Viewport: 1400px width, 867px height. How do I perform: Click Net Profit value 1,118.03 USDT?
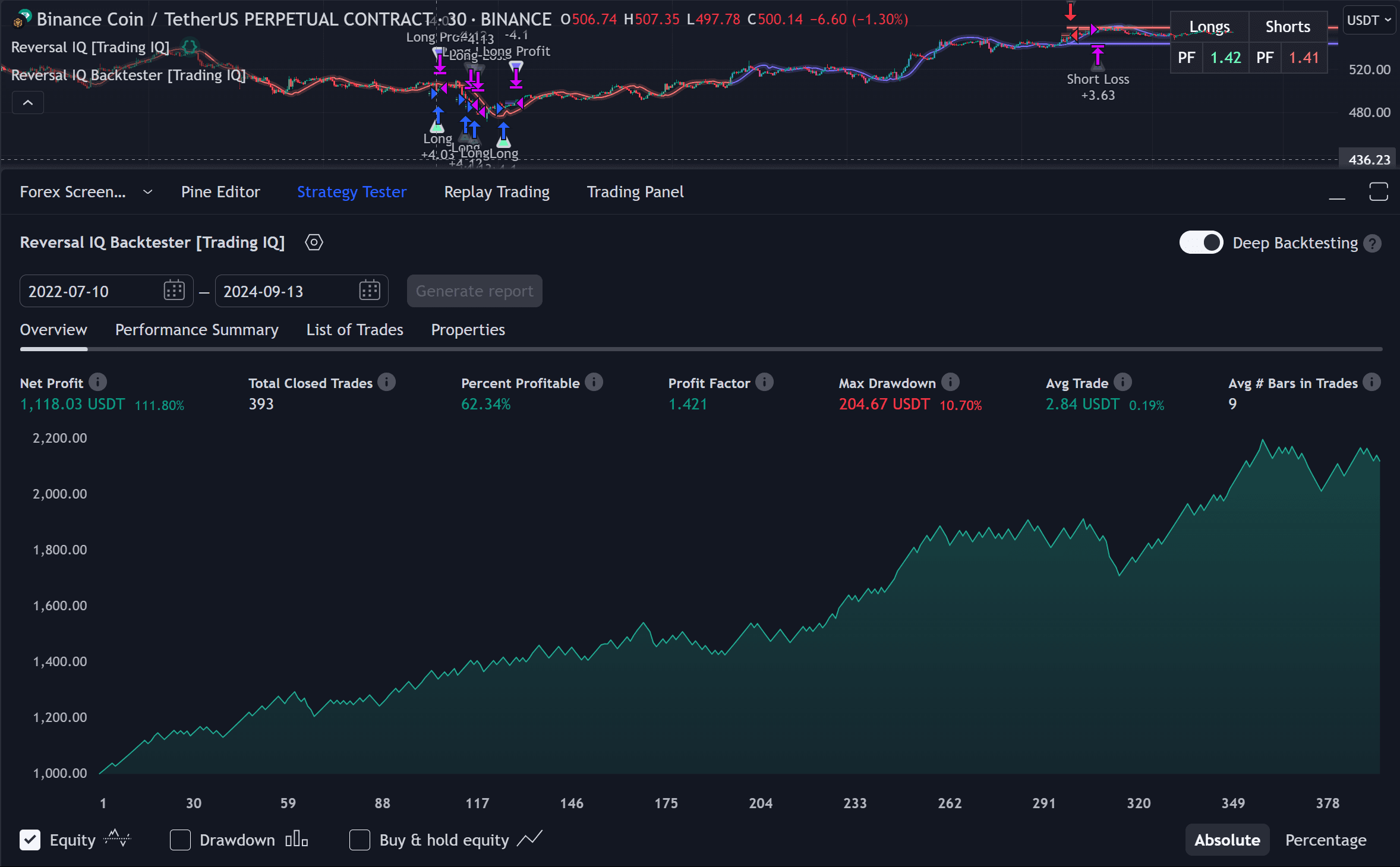pyautogui.click(x=72, y=404)
